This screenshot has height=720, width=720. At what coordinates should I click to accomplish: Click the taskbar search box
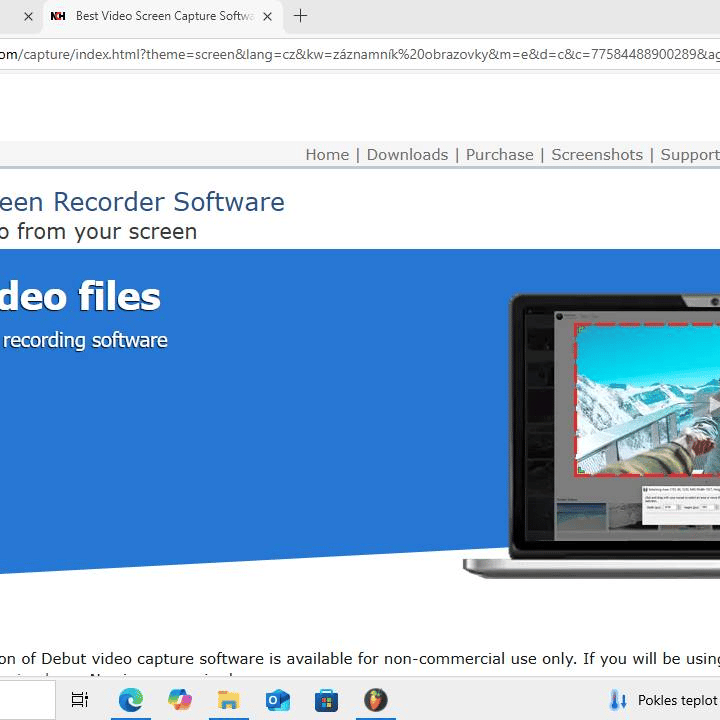tap(28, 700)
